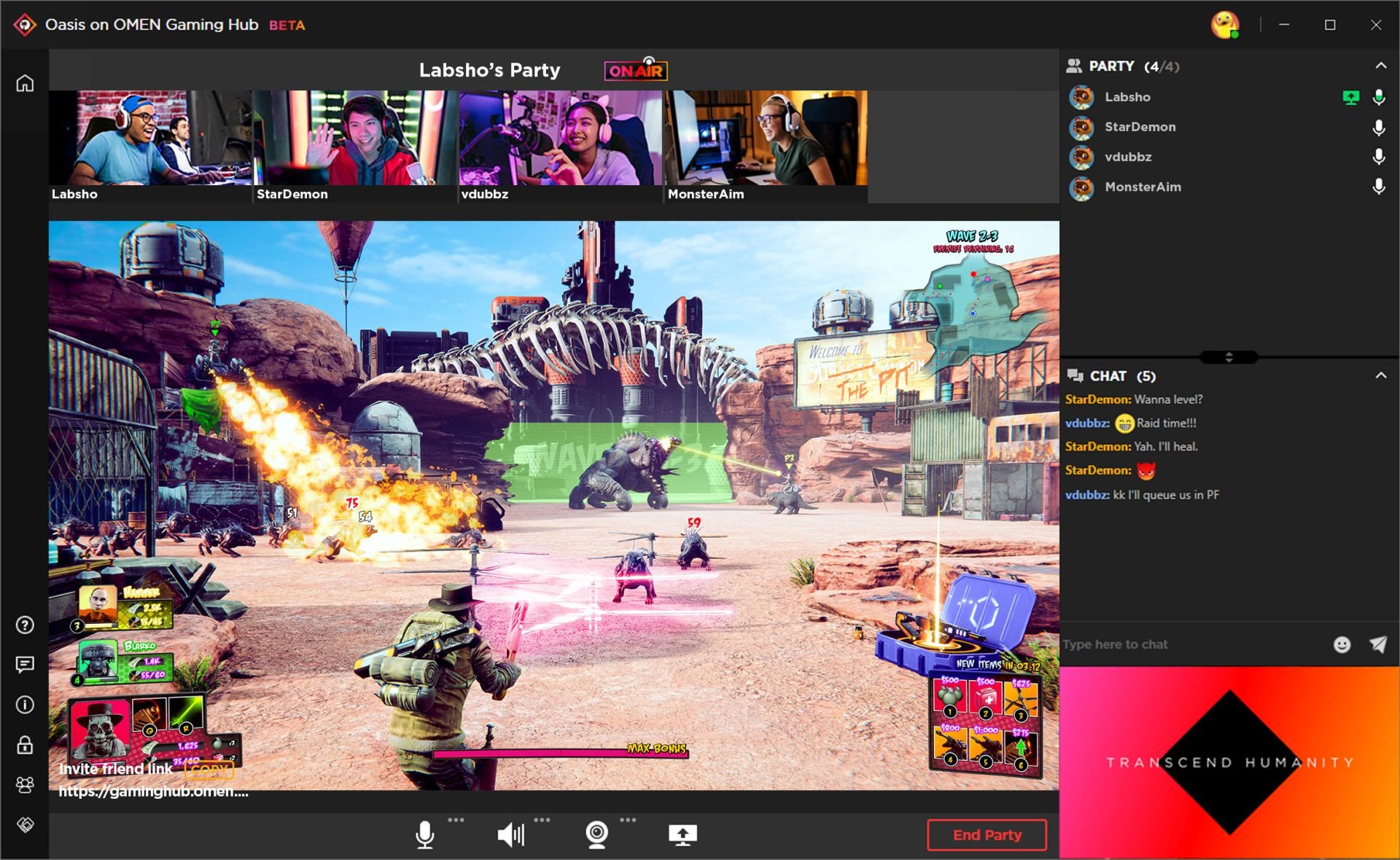Toggle webcam in bottom control bar
This screenshot has height=860, width=1400.
596,834
